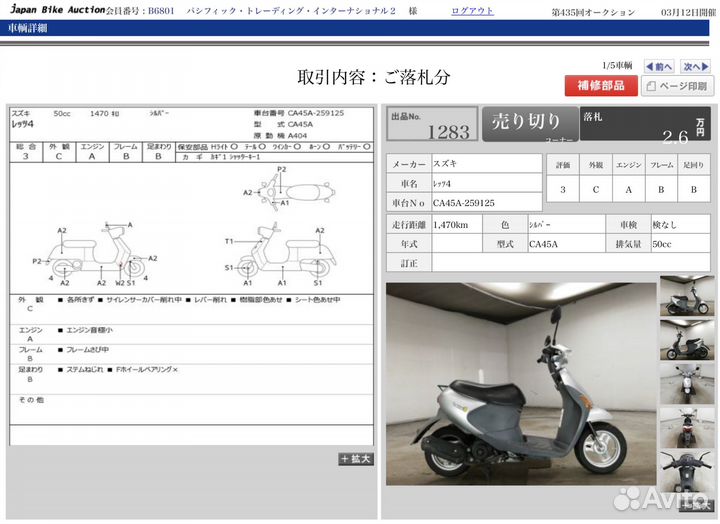Click the main silver scooter photo

[521, 384]
